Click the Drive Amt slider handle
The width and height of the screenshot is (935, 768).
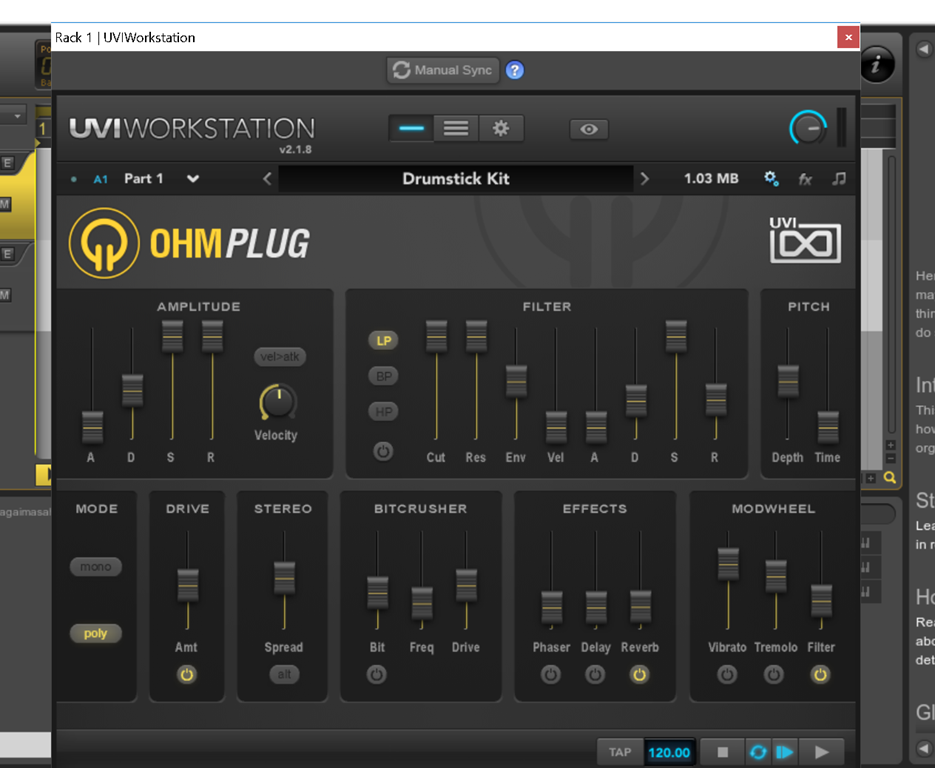point(188,586)
